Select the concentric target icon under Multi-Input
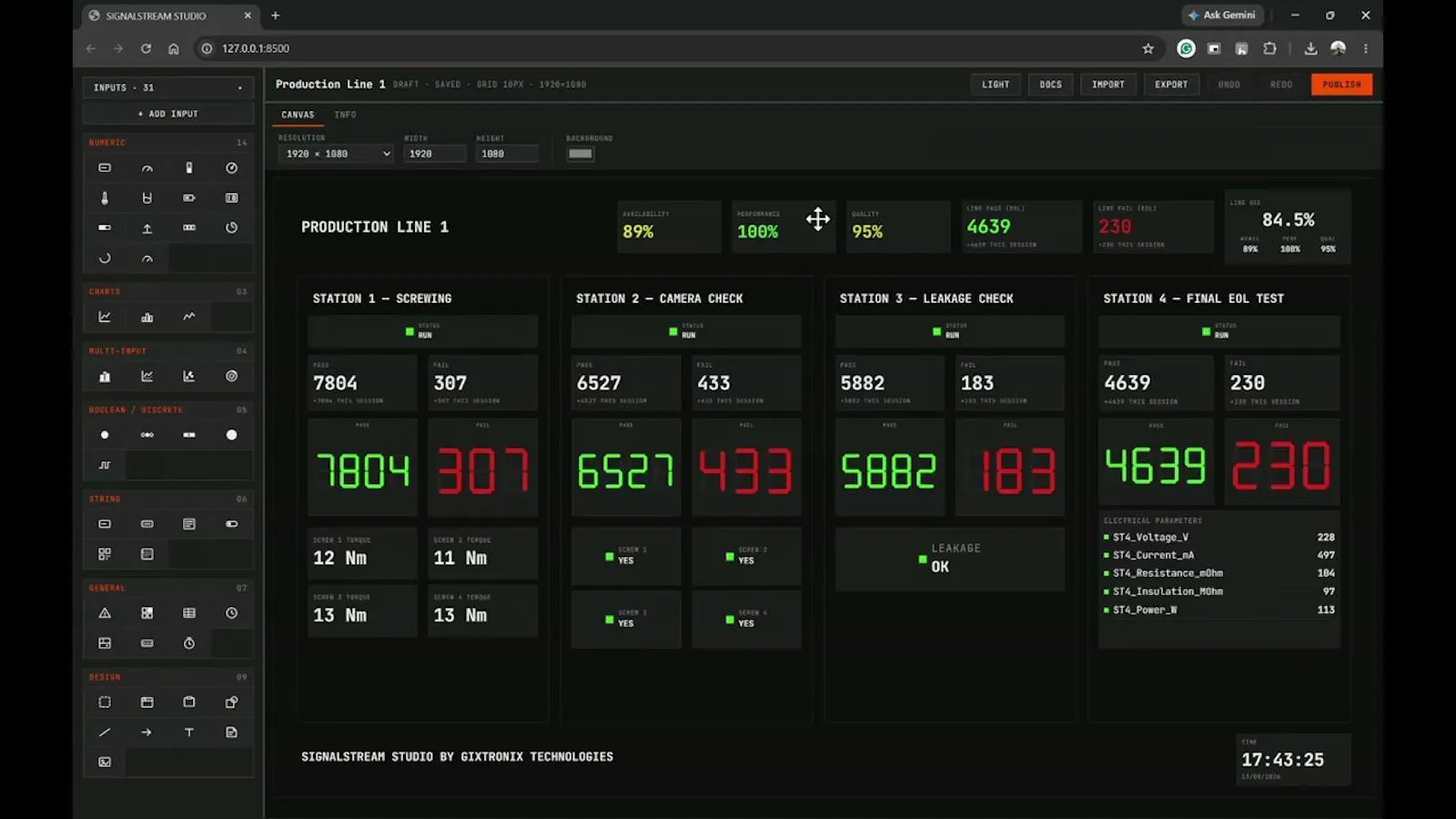 click(231, 376)
